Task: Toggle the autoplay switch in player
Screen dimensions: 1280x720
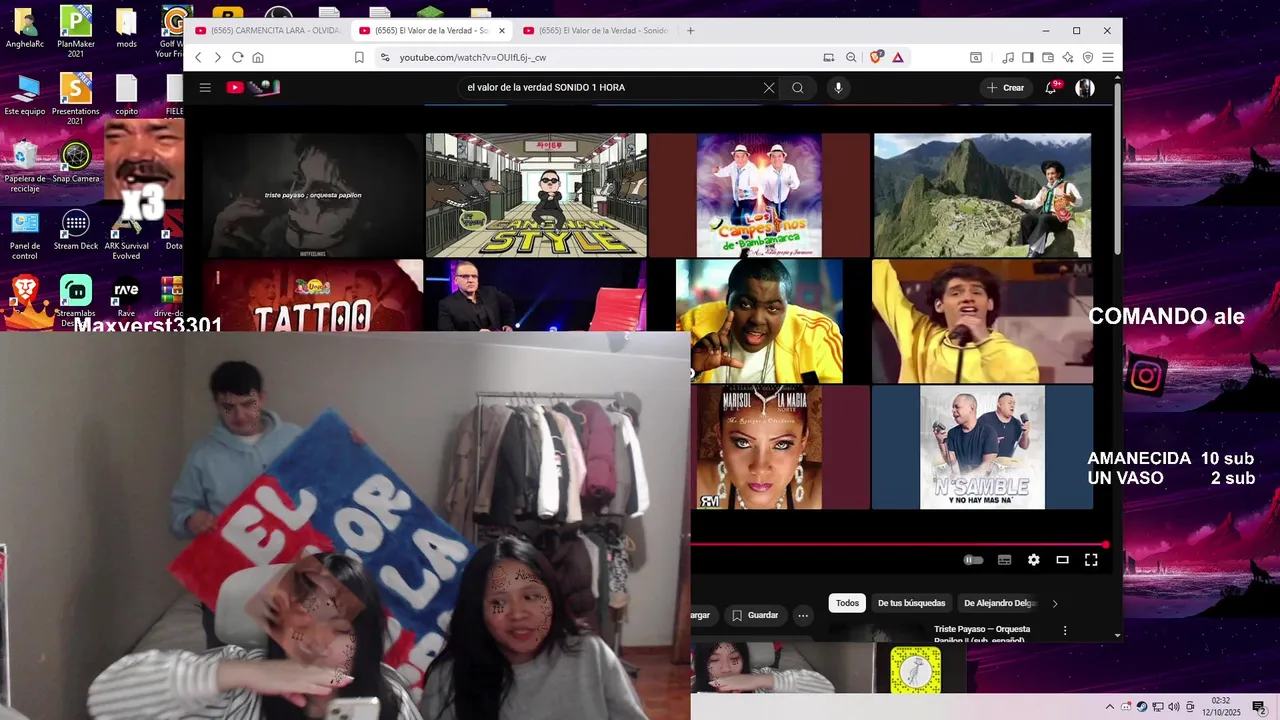Action: click(x=973, y=560)
